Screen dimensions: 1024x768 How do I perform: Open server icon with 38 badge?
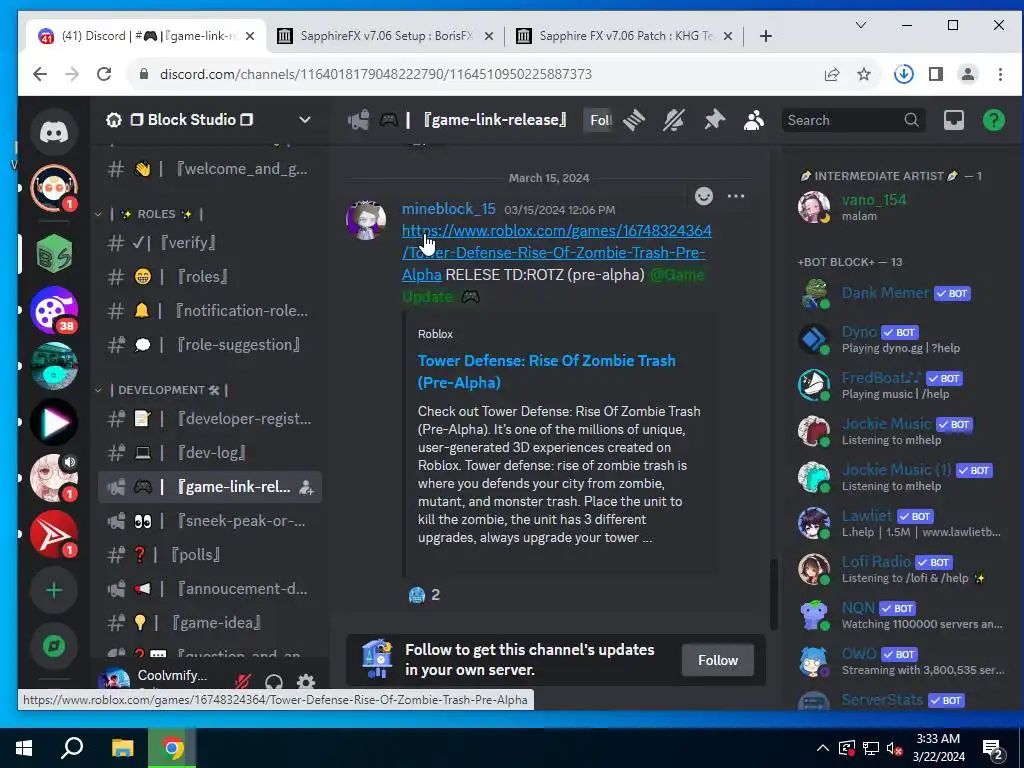pos(54,310)
